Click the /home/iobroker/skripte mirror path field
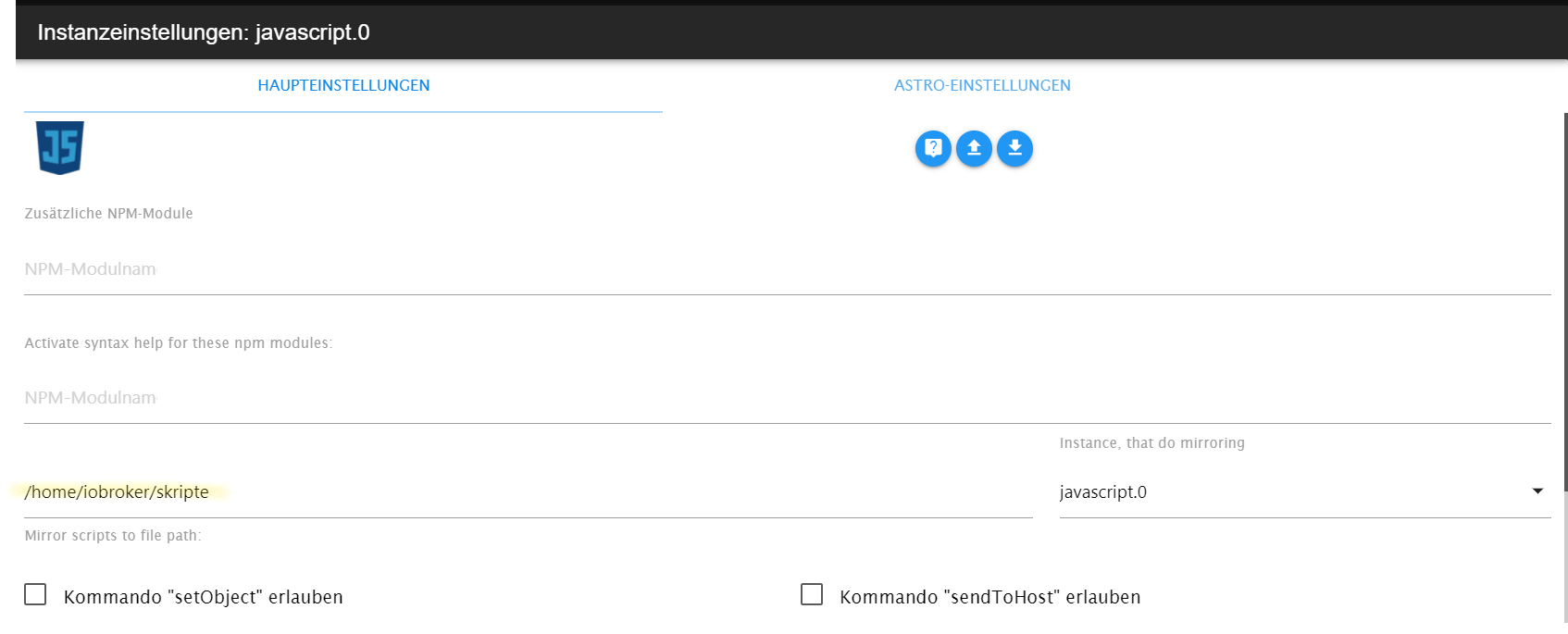 point(528,492)
